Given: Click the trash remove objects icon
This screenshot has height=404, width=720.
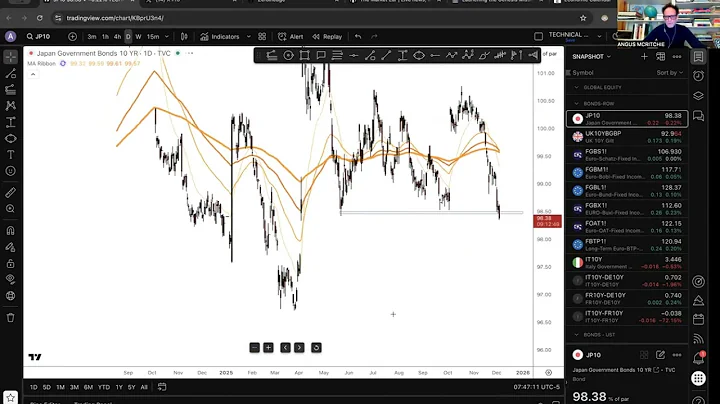Looking at the screenshot, I should pyautogui.click(x=11, y=318).
